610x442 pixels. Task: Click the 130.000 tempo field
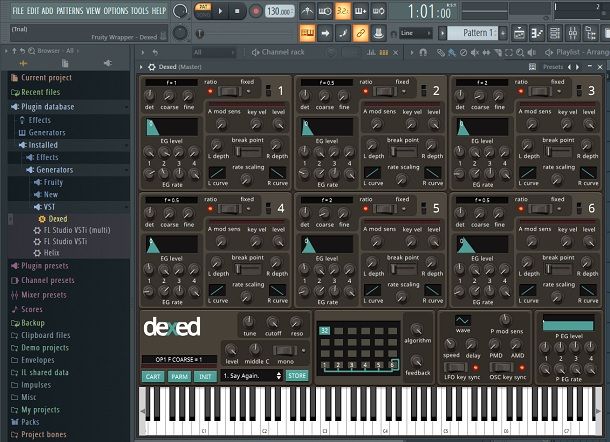[x=280, y=12]
